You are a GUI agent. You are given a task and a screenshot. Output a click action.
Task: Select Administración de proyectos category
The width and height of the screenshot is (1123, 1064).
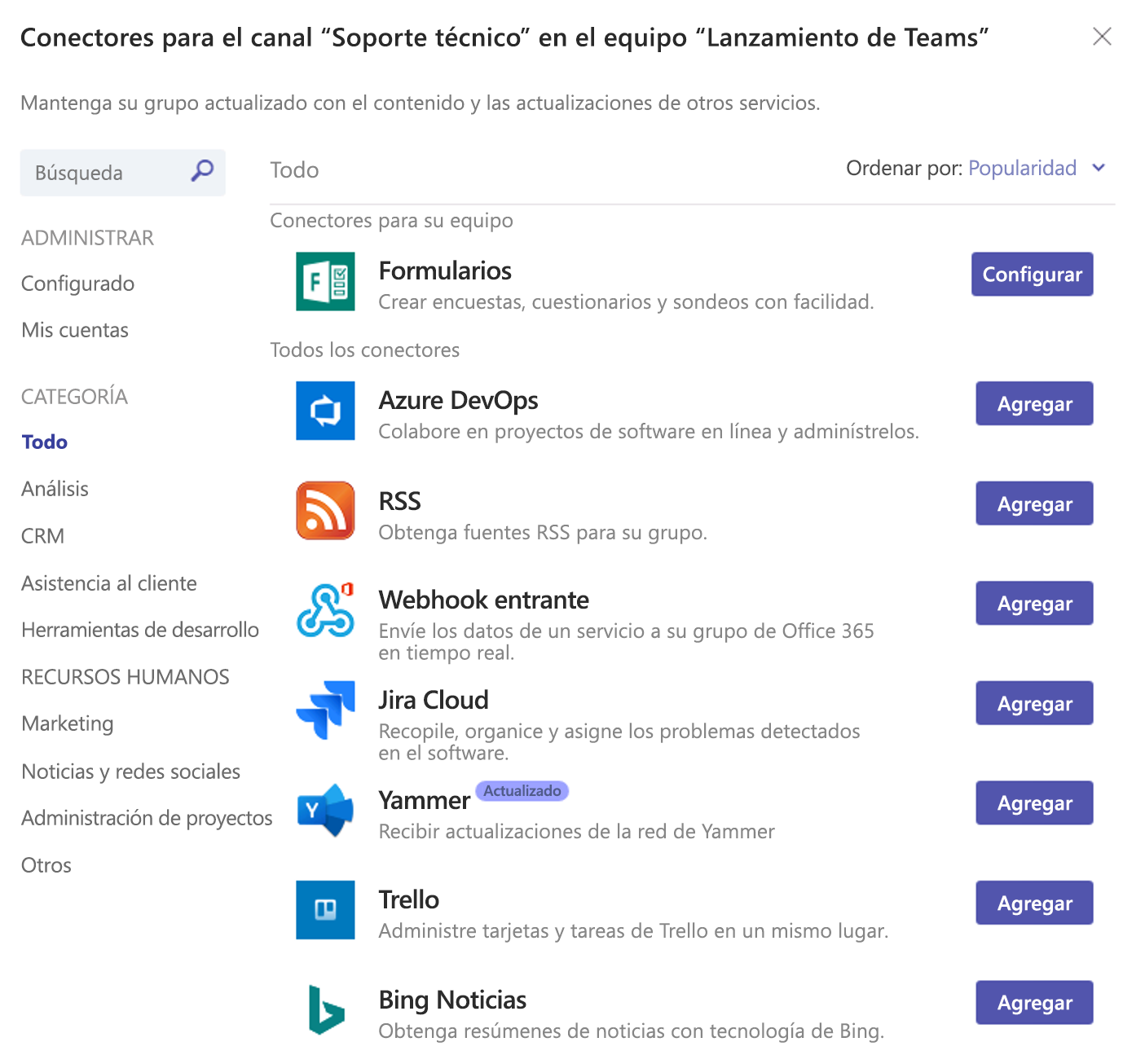pos(148,818)
